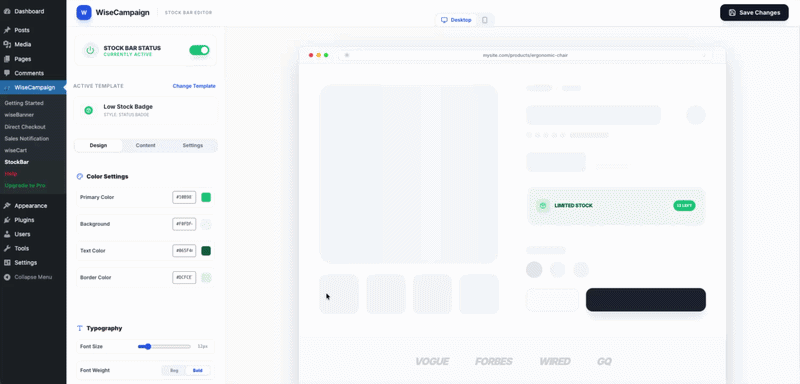The width and height of the screenshot is (800, 384).
Task: Turn off the Stock Bar Status switch
Action: (x=199, y=50)
